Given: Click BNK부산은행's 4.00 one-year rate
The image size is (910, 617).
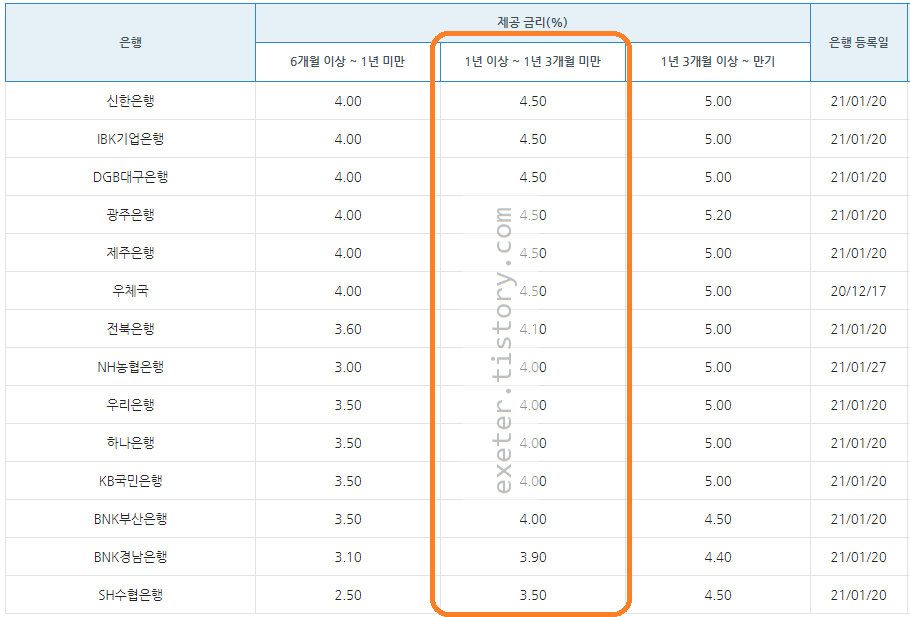Looking at the screenshot, I should pyautogui.click(x=533, y=519).
